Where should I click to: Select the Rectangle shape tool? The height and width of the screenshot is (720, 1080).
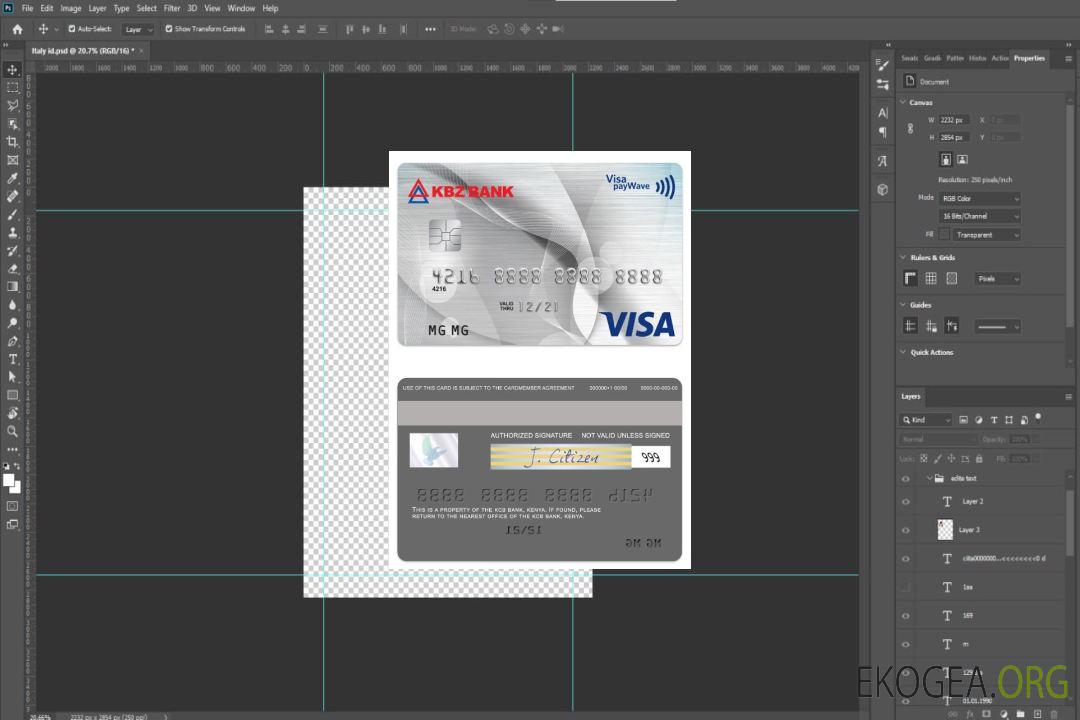pyautogui.click(x=12, y=395)
